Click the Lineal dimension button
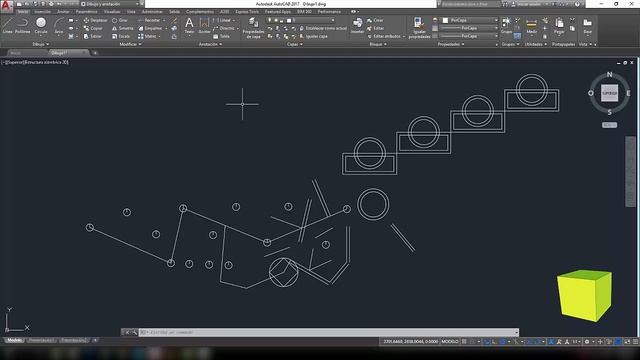The height and width of the screenshot is (360, 640). [222, 20]
